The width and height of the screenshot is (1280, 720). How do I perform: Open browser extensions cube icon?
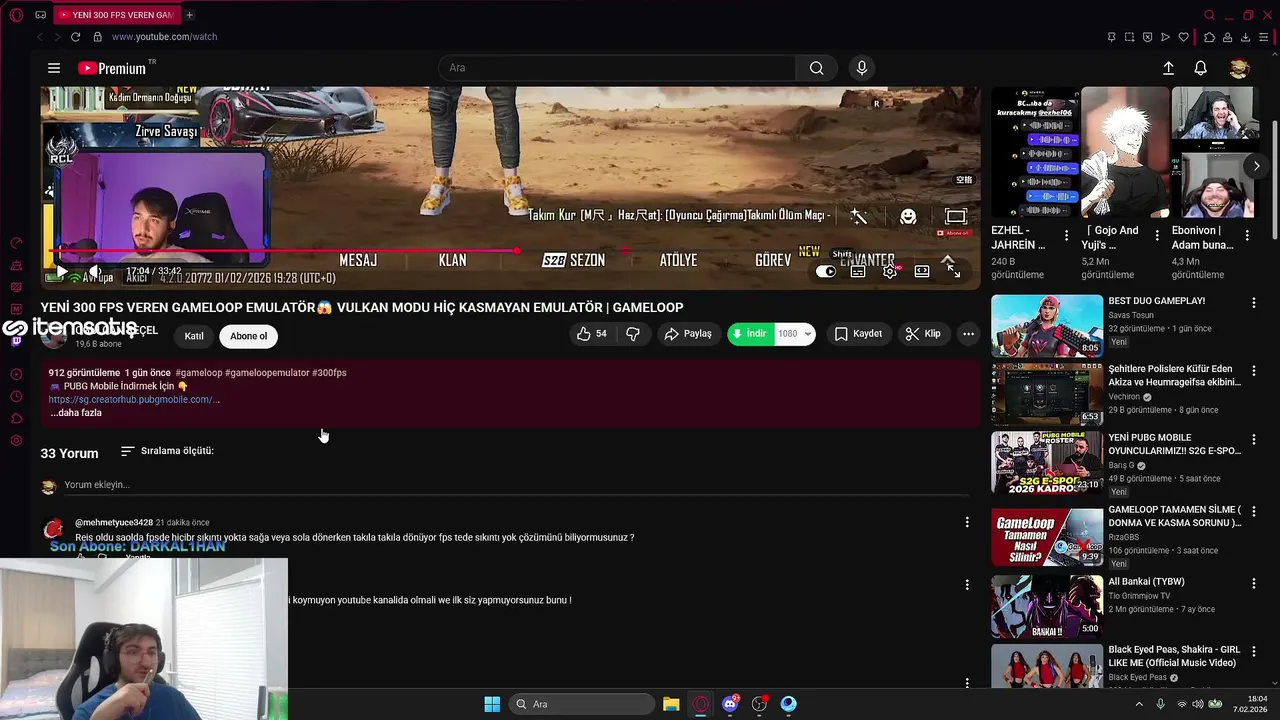tap(1209, 37)
